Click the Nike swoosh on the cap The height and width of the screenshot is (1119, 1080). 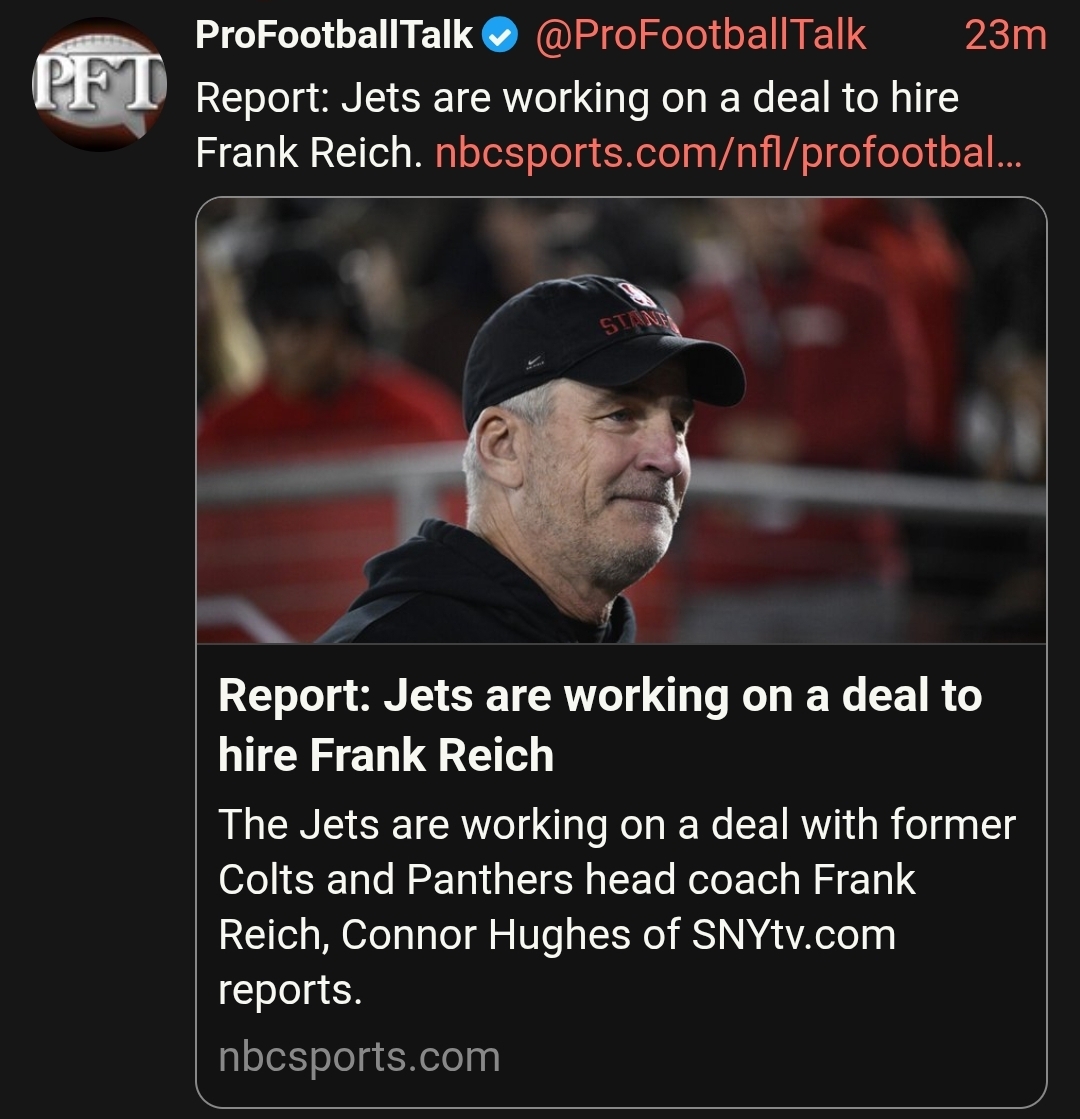(535, 360)
